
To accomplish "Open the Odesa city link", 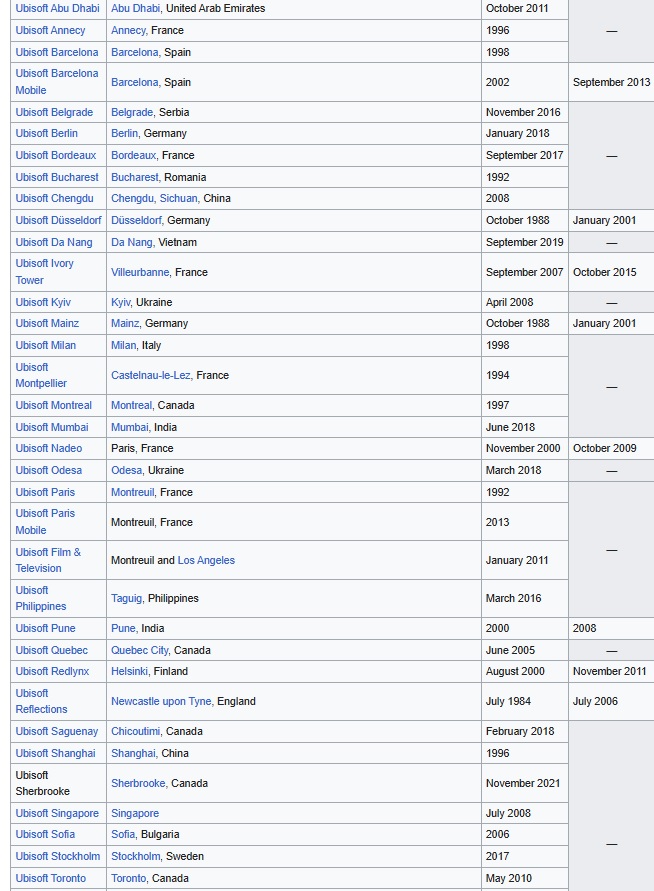I will coord(126,471).
